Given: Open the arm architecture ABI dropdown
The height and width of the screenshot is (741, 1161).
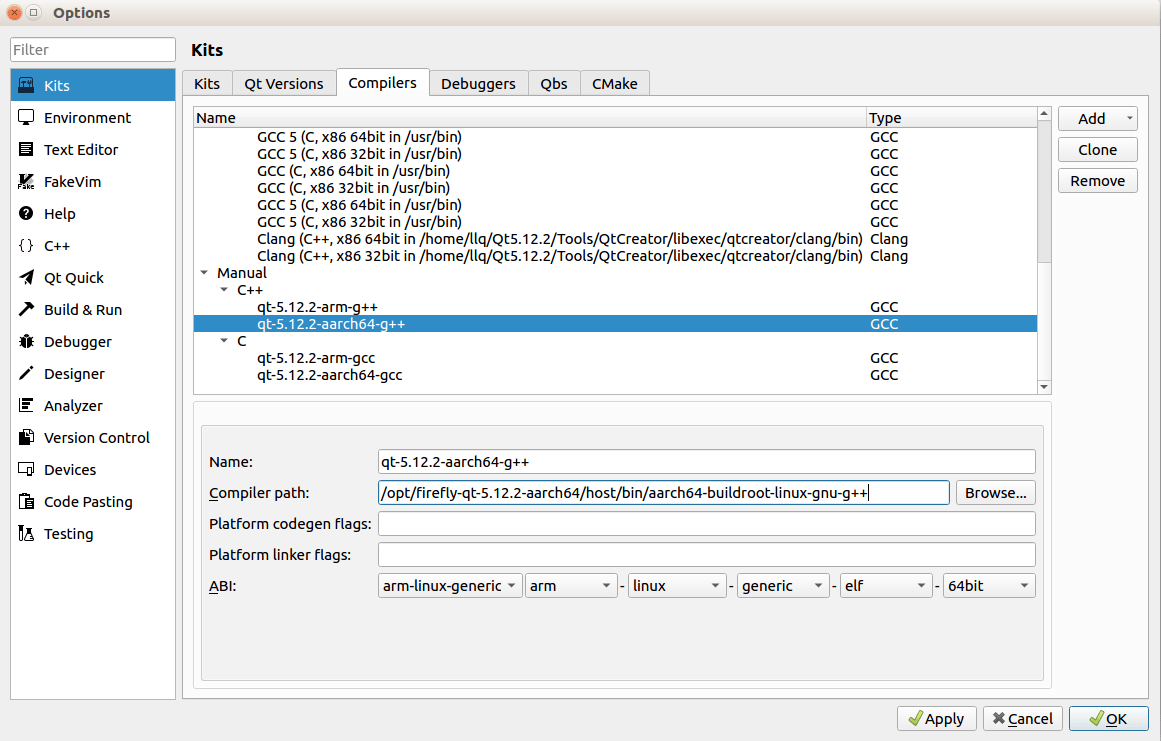Looking at the screenshot, I should pyautogui.click(x=571, y=586).
